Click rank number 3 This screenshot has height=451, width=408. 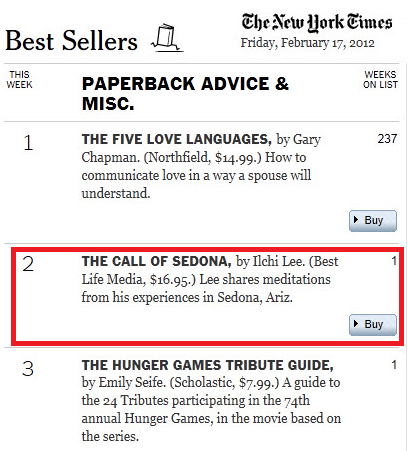28,369
